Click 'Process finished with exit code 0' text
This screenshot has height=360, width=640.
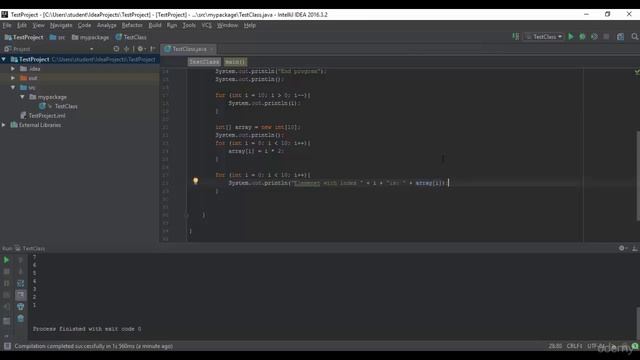click(x=87, y=329)
